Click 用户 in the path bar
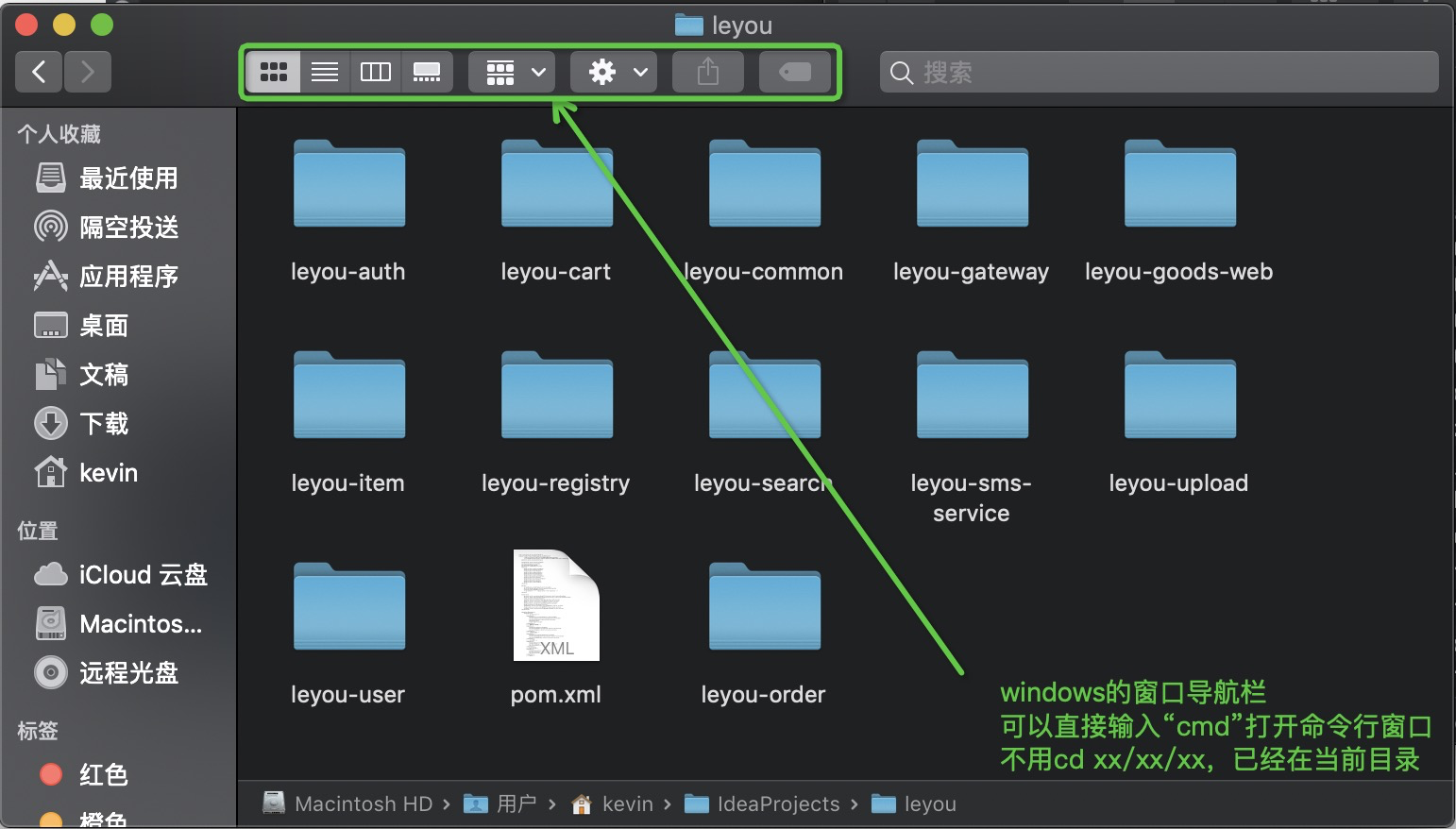The image size is (1456, 829). coord(500,804)
